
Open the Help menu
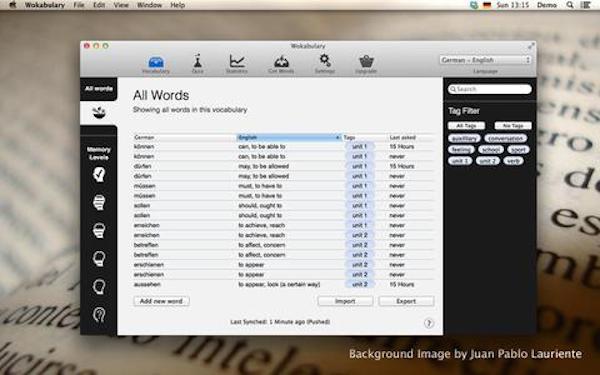tap(178, 5)
